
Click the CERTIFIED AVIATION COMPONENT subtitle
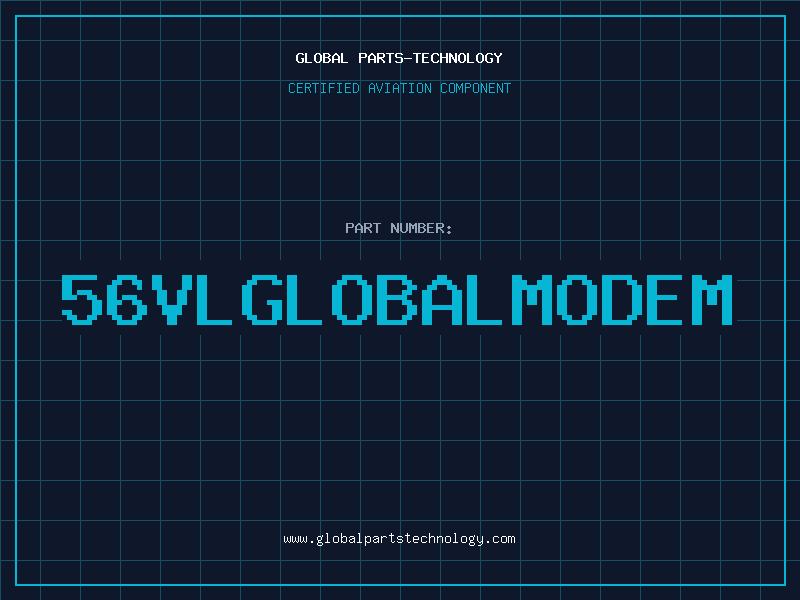(399, 88)
